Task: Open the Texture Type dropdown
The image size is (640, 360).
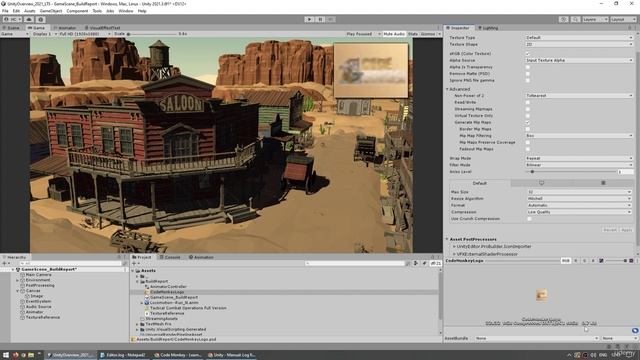Action: 579,38
